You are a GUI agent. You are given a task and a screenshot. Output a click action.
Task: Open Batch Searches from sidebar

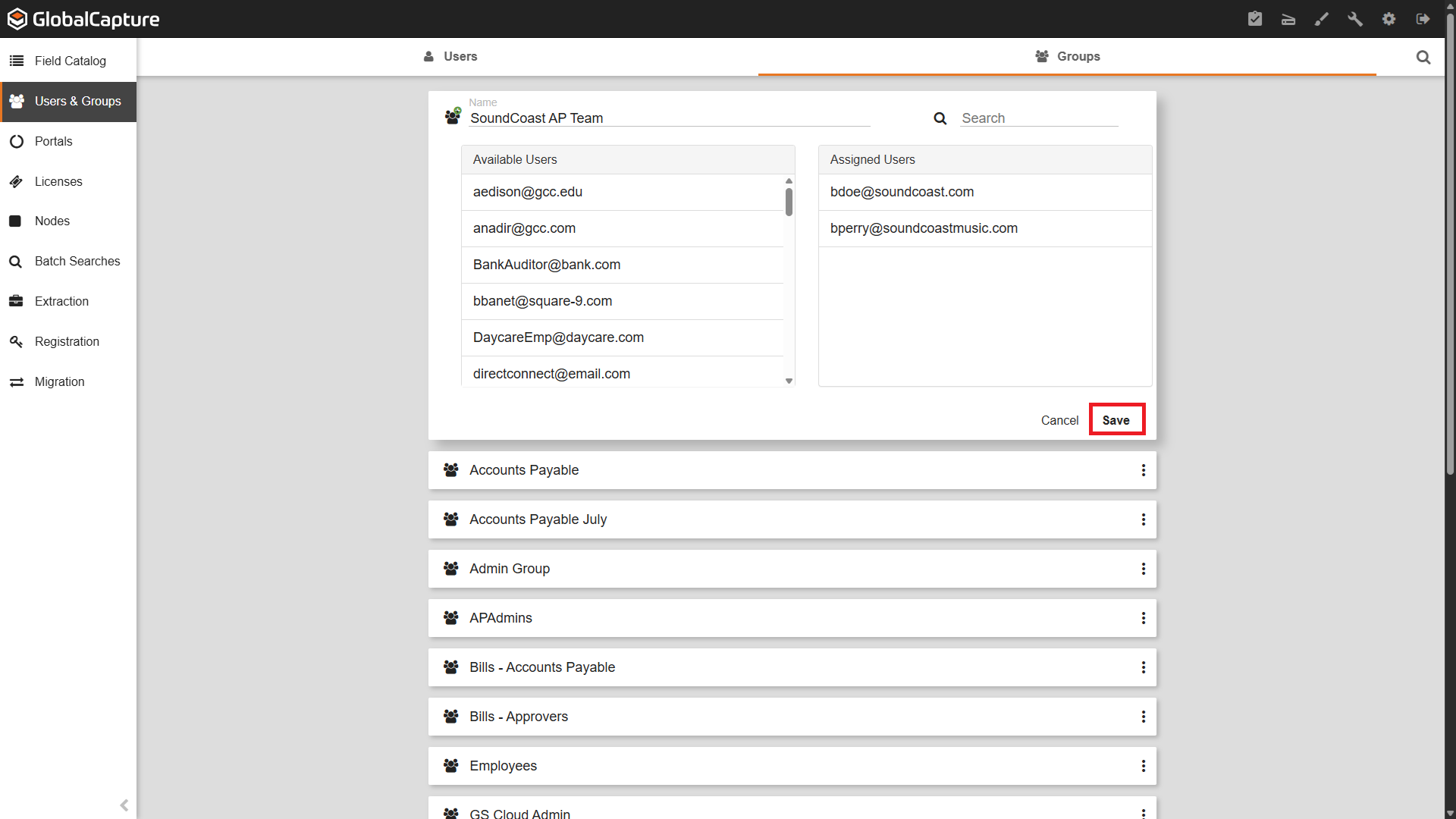pyautogui.click(x=68, y=261)
